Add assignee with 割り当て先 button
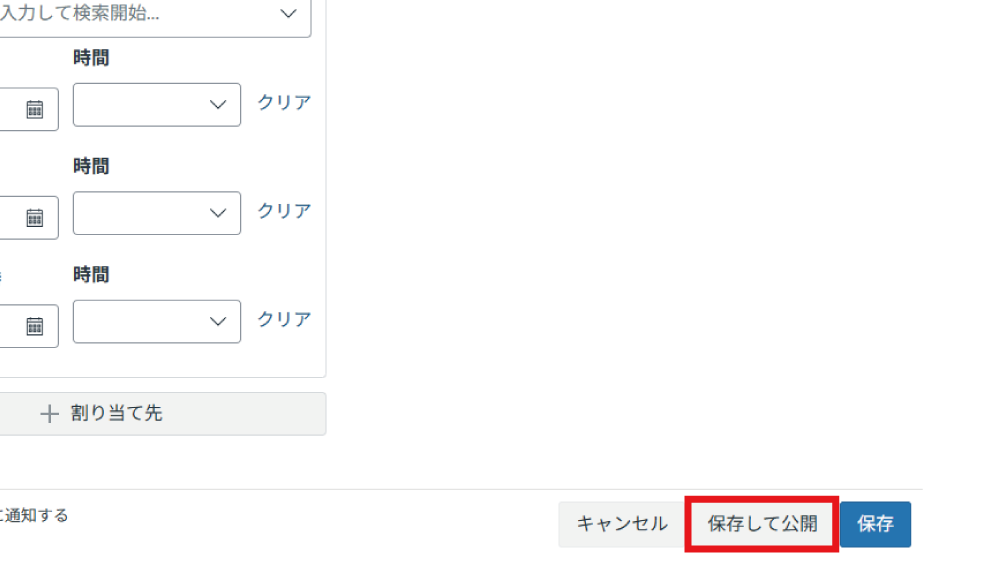This screenshot has height=582, width=1000. tap(162, 414)
